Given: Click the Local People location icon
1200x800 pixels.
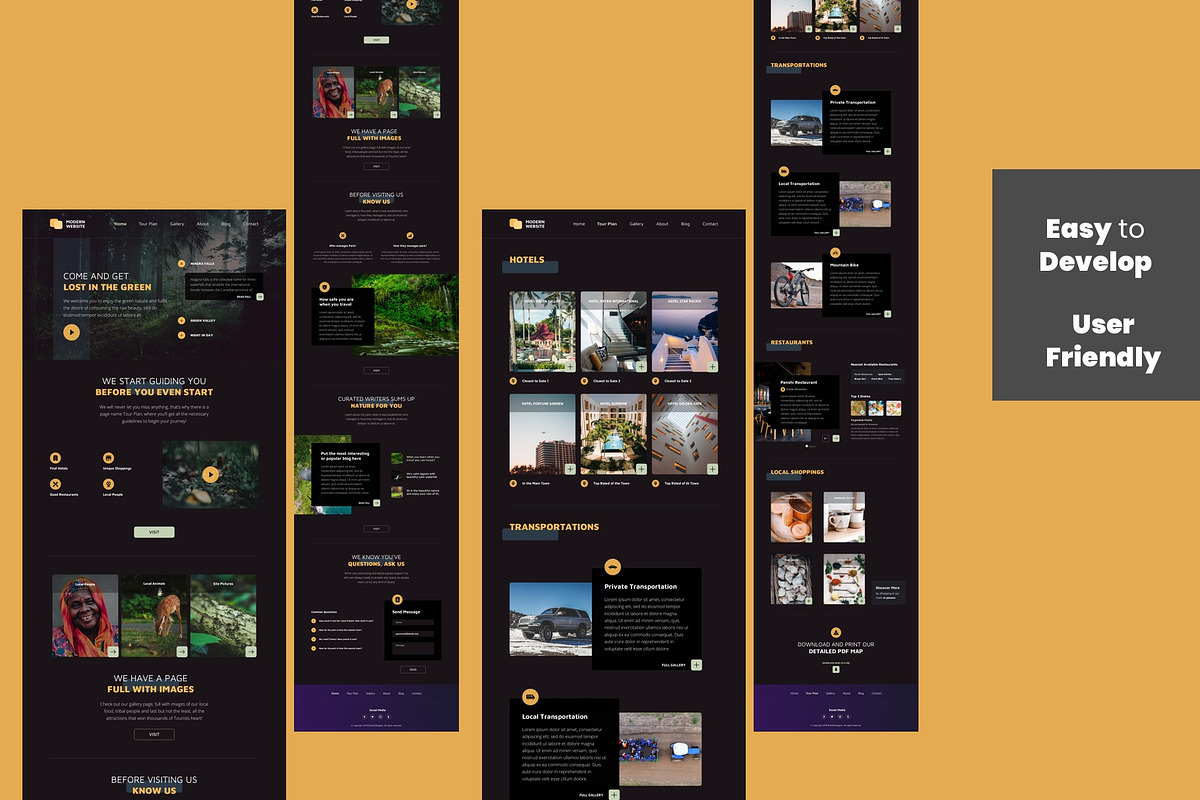Looking at the screenshot, I should click(108, 484).
